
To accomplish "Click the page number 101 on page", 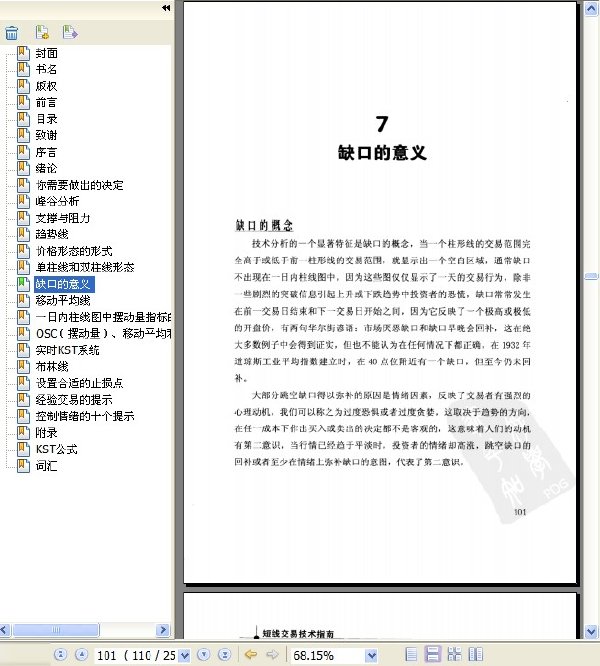I will (x=520, y=512).
